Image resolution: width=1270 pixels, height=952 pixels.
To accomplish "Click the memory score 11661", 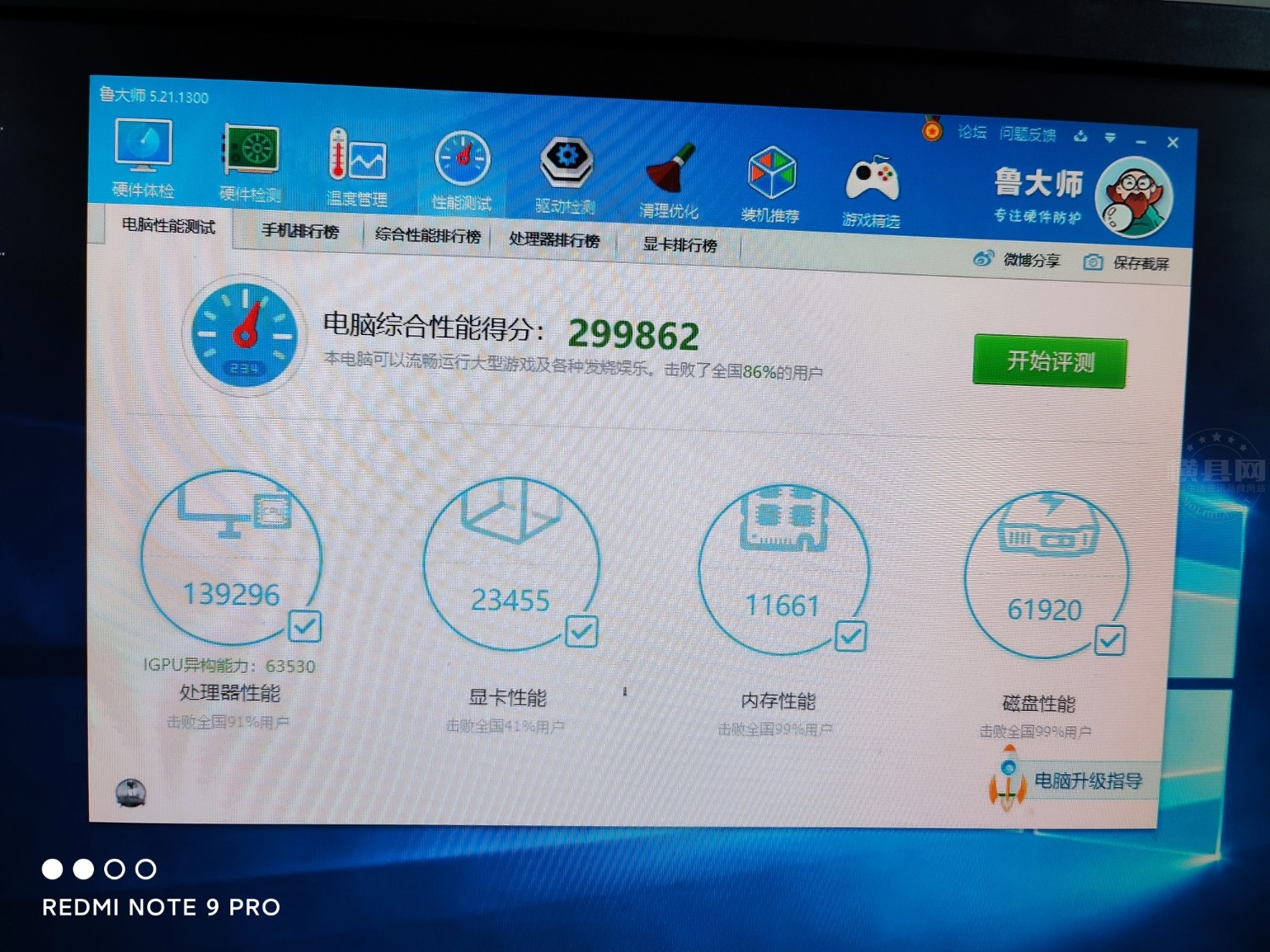I will click(782, 605).
